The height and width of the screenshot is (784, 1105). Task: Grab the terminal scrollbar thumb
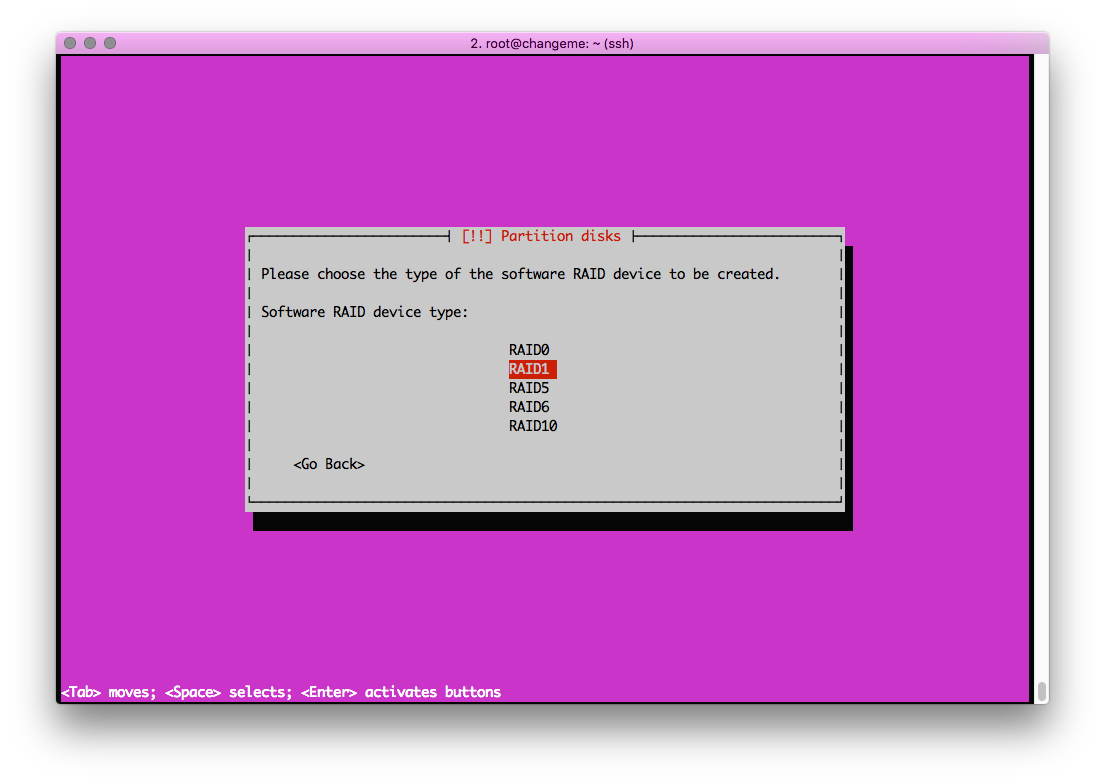(x=1041, y=691)
